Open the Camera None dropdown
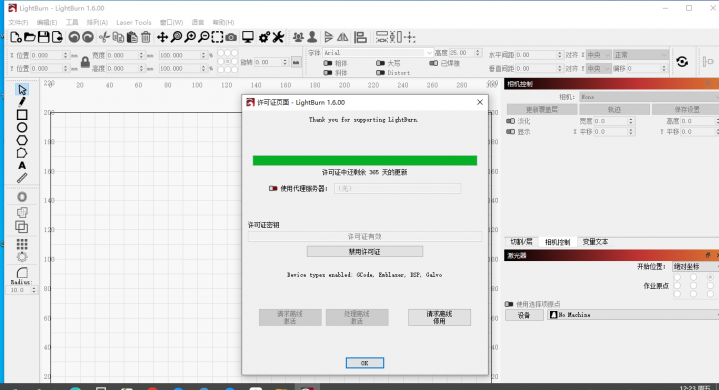 click(x=649, y=97)
